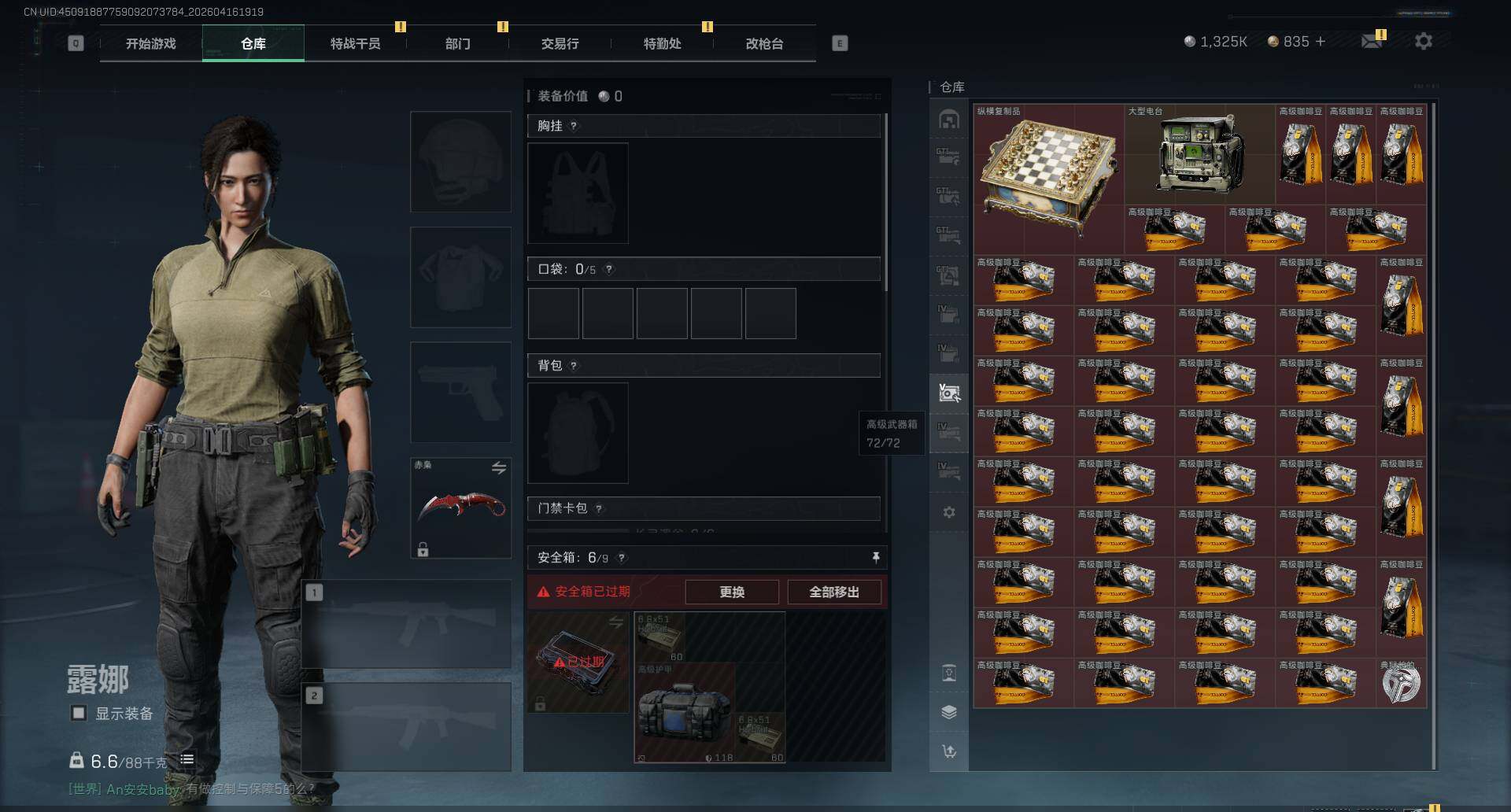The image size is (1511, 812).
Task: Click the swap arrows on 赤枭 knife slot
Action: [x=499, y=467]
